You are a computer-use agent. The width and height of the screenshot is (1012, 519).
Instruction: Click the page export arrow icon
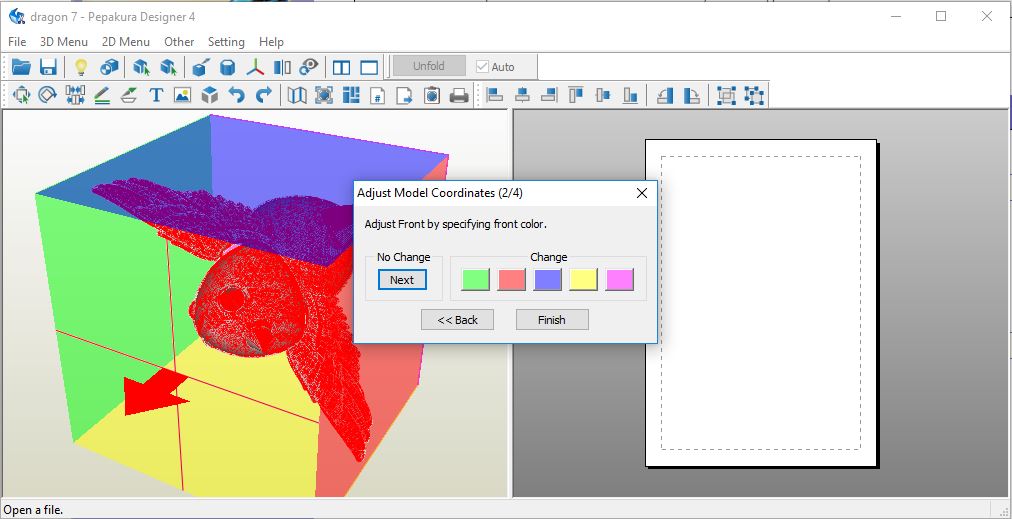[405, 96]
